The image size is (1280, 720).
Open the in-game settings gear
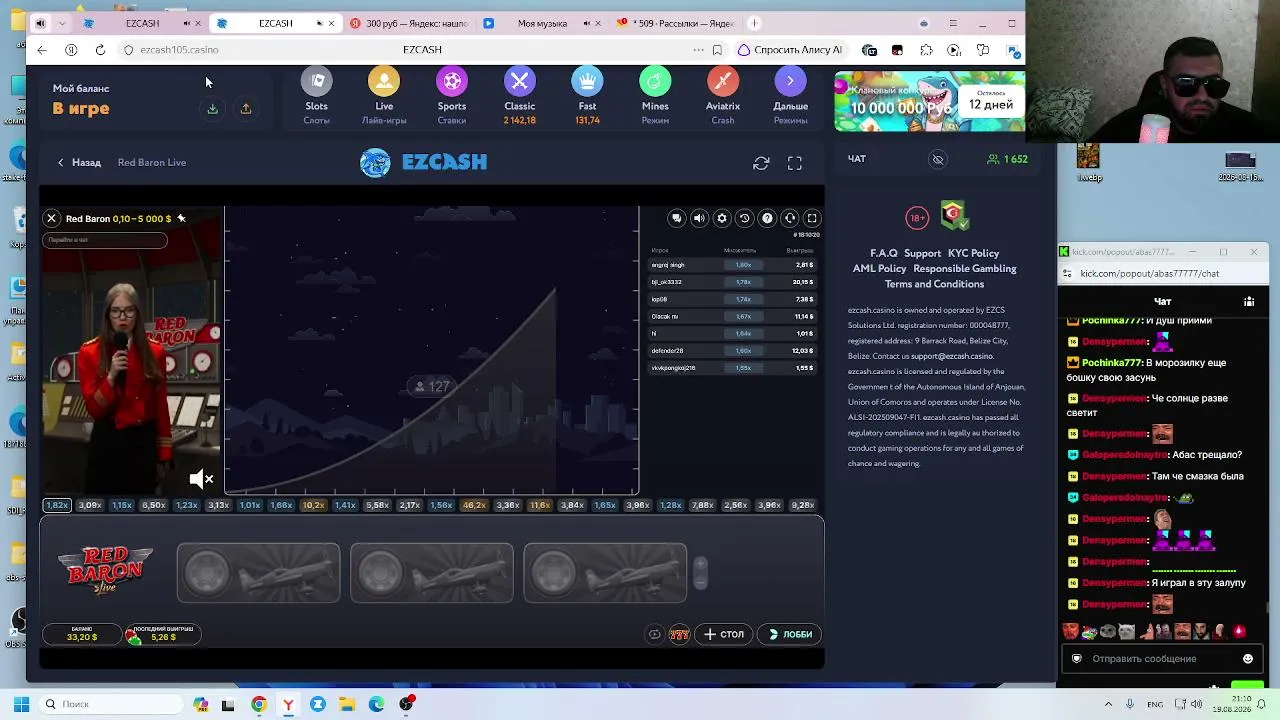point(722,218)
